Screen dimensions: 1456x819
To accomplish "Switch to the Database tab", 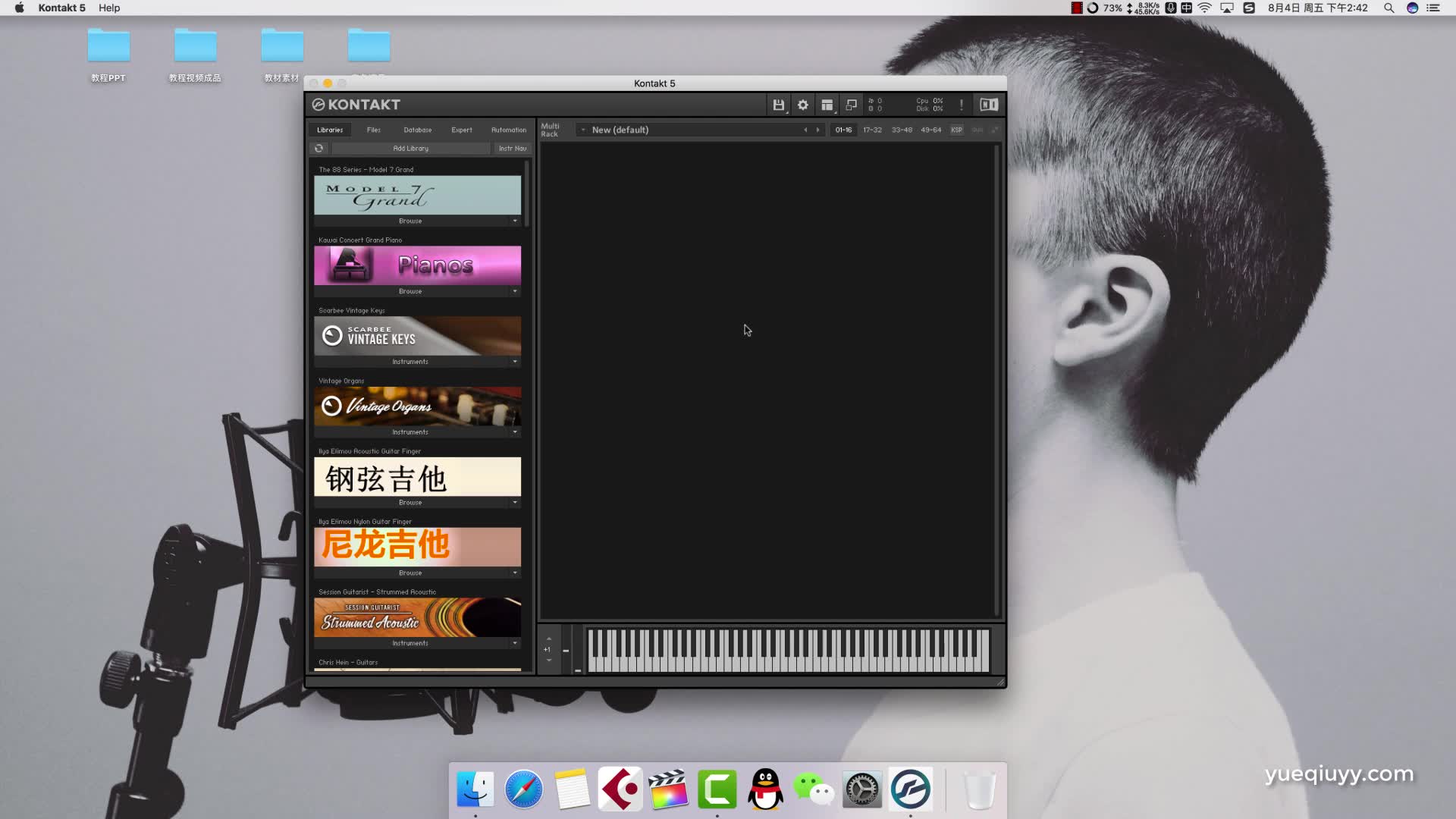I will [417, 130].
